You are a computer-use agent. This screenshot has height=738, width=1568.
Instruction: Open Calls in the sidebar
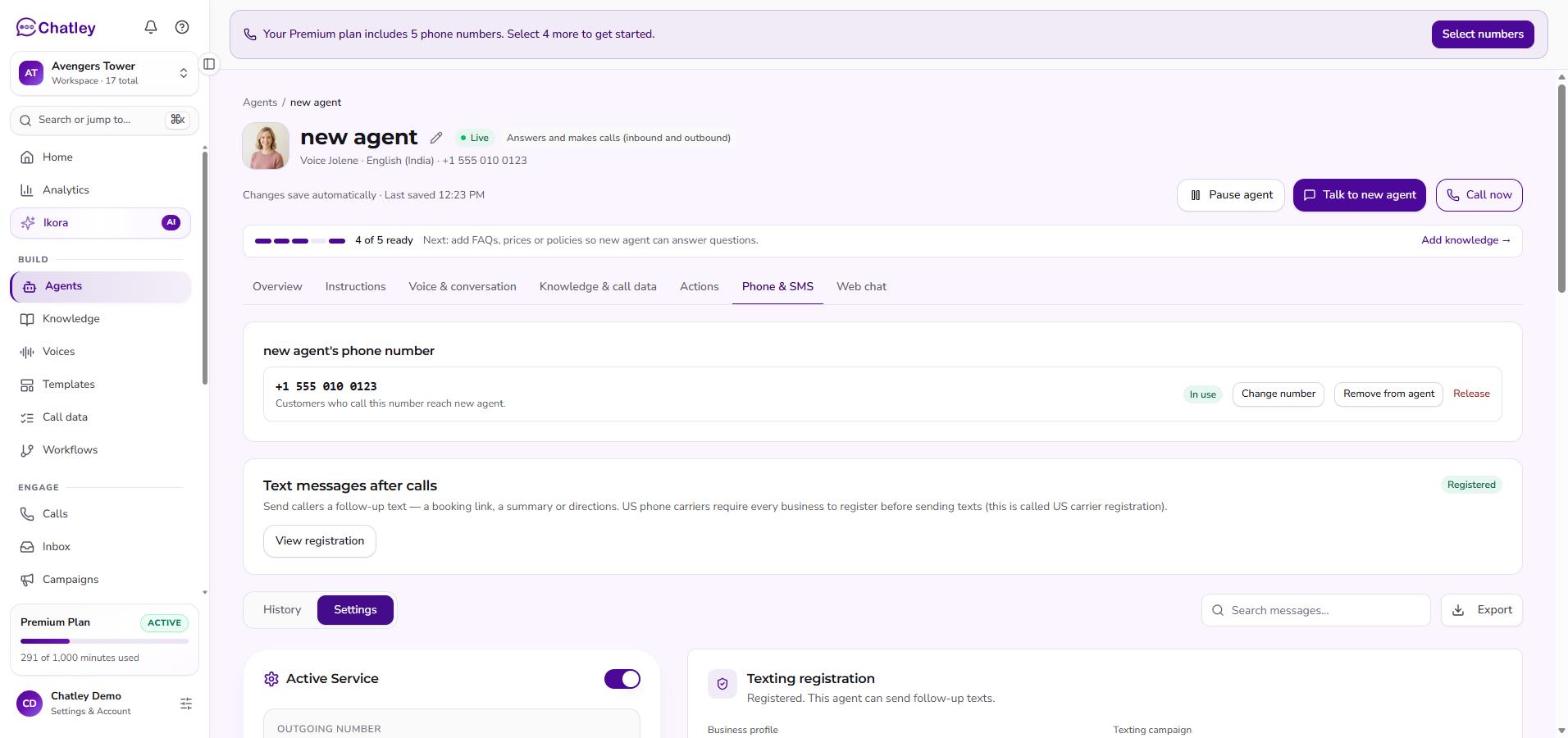pyautogui.click(x=100, y=514)
